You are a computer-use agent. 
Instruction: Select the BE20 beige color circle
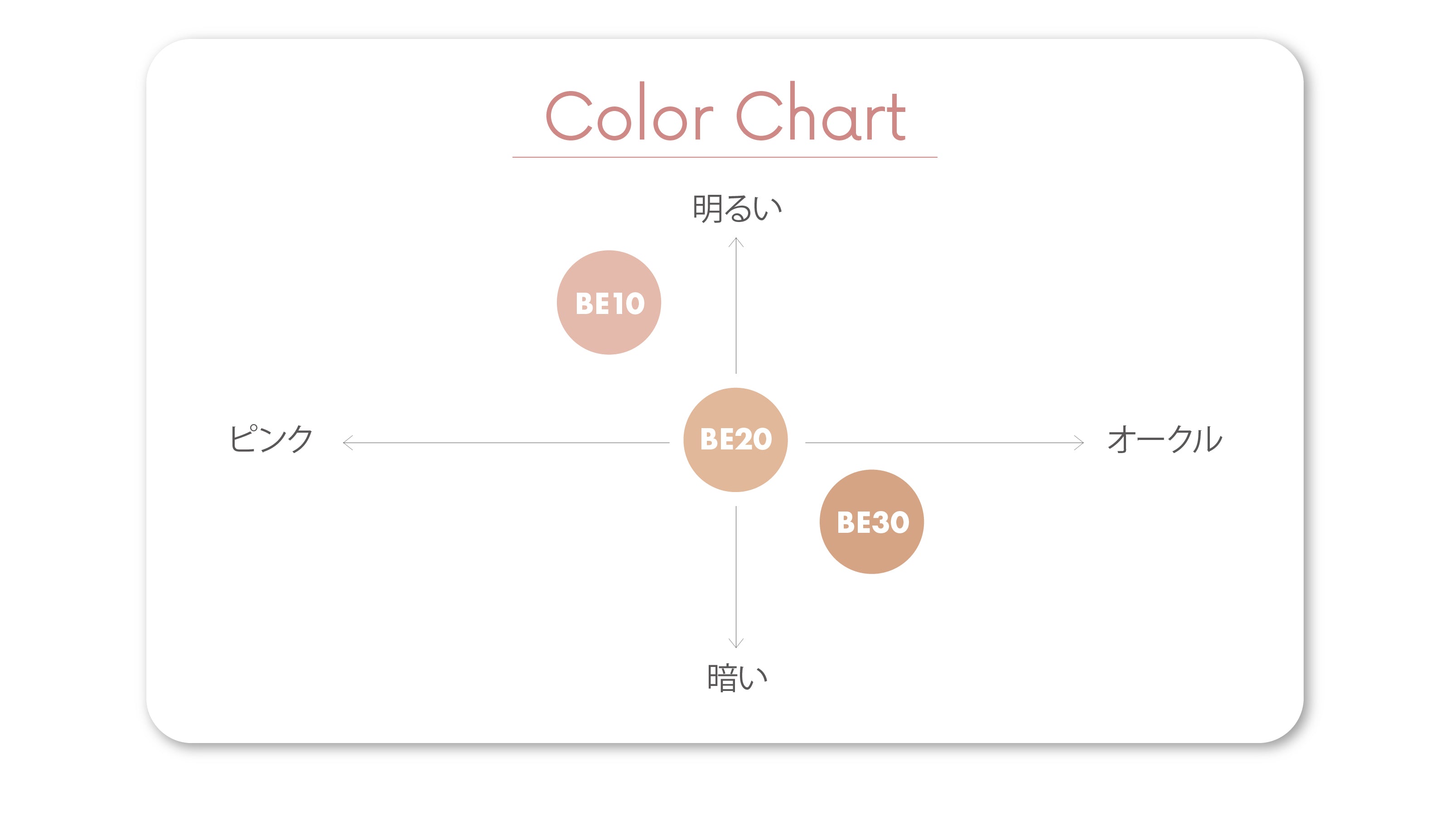[x=735, y=439]
